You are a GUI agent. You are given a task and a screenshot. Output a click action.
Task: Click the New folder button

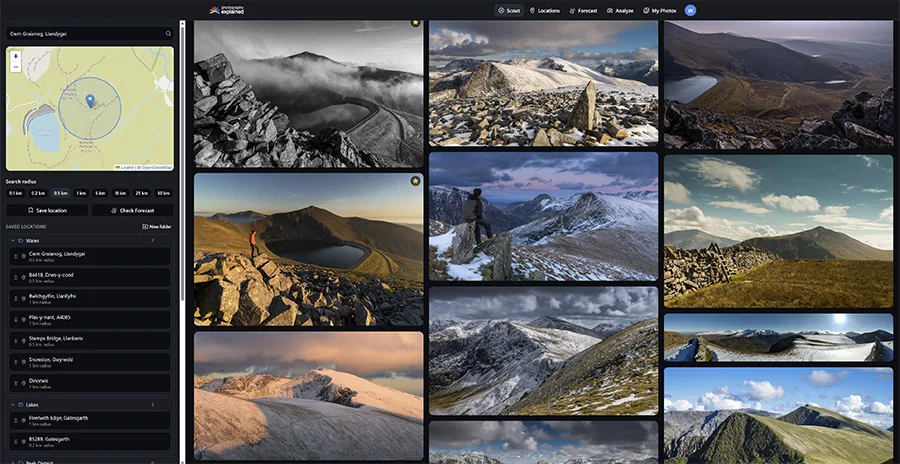(157, 227)
